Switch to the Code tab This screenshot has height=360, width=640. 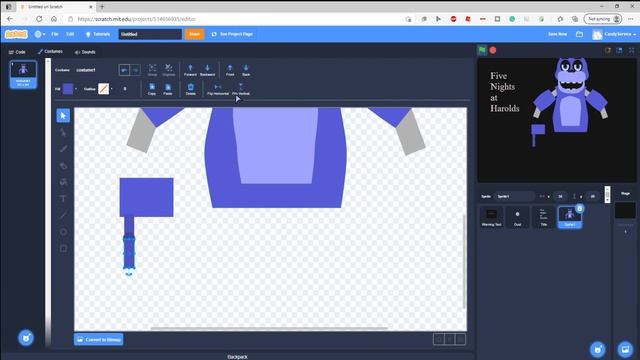pyautogui.click(x=17, y=52)
